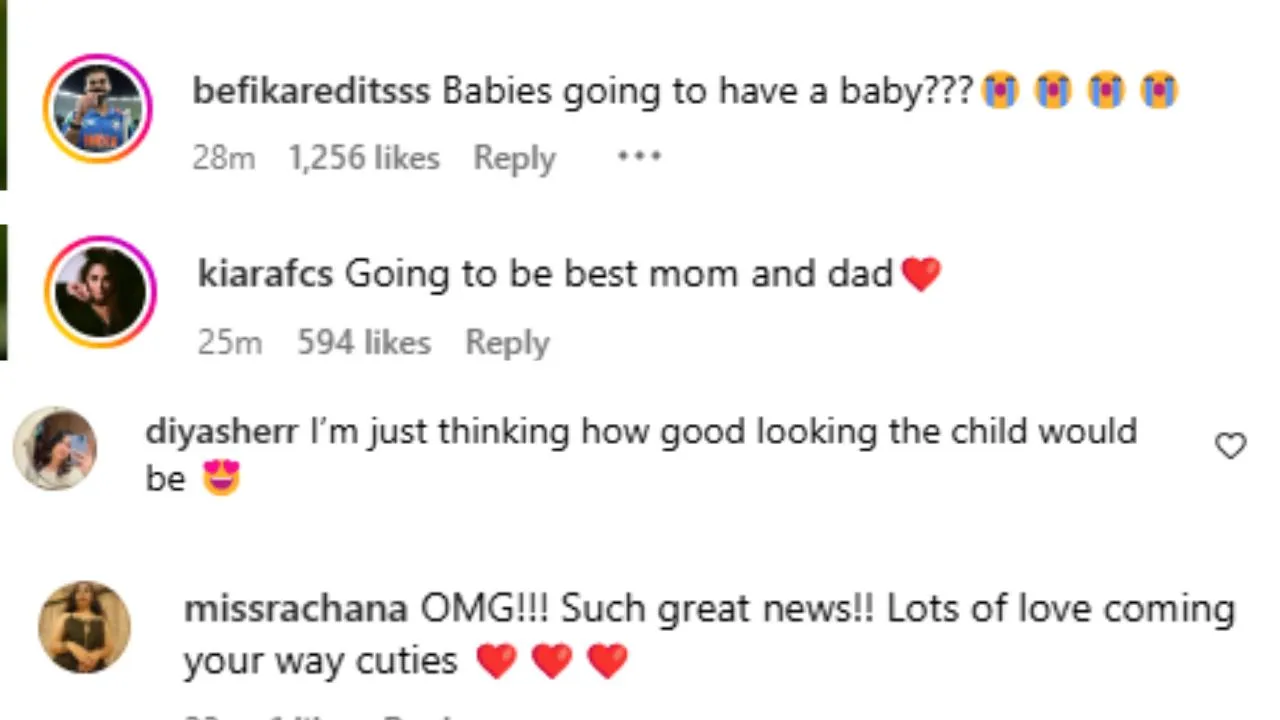
Task: Open missrachana profile avatar
Action: coord(84,628)
